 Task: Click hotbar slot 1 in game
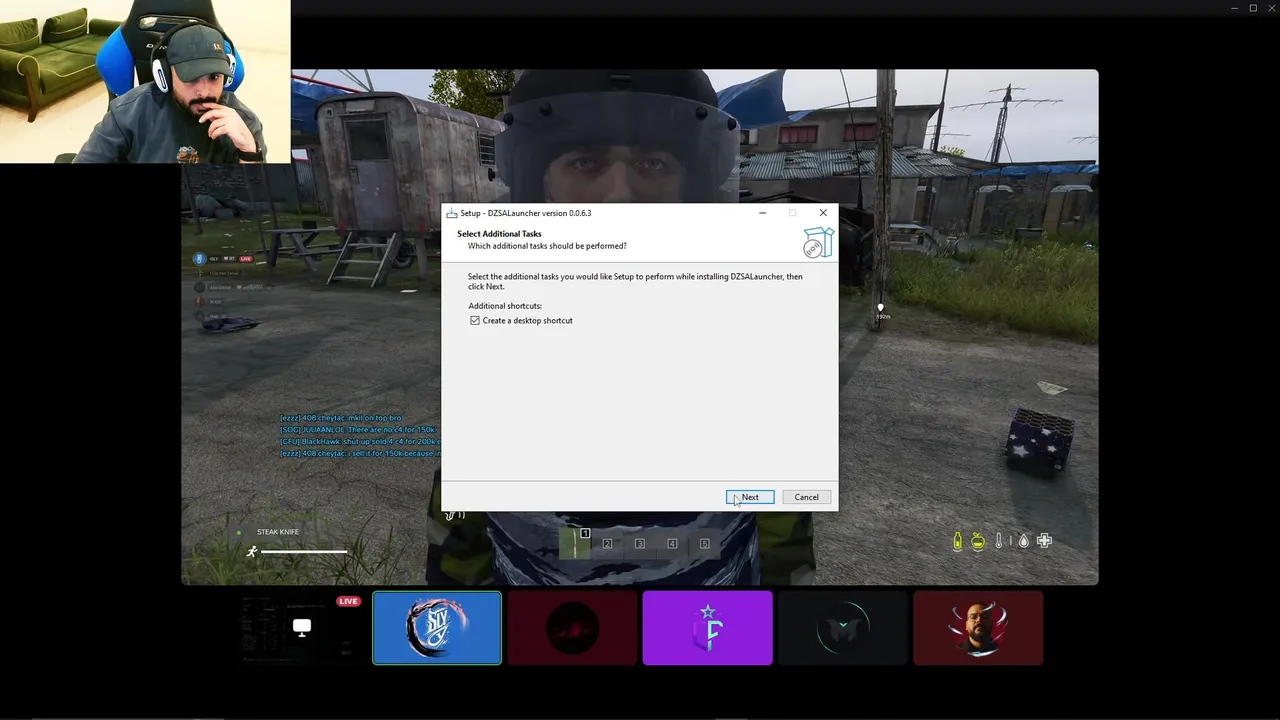coord(575,542)
